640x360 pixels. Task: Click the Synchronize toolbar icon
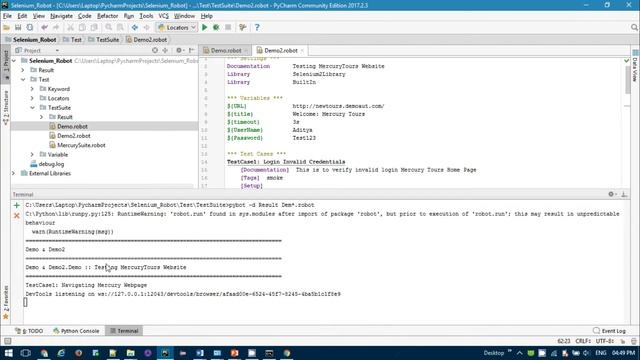pos(30,27)
